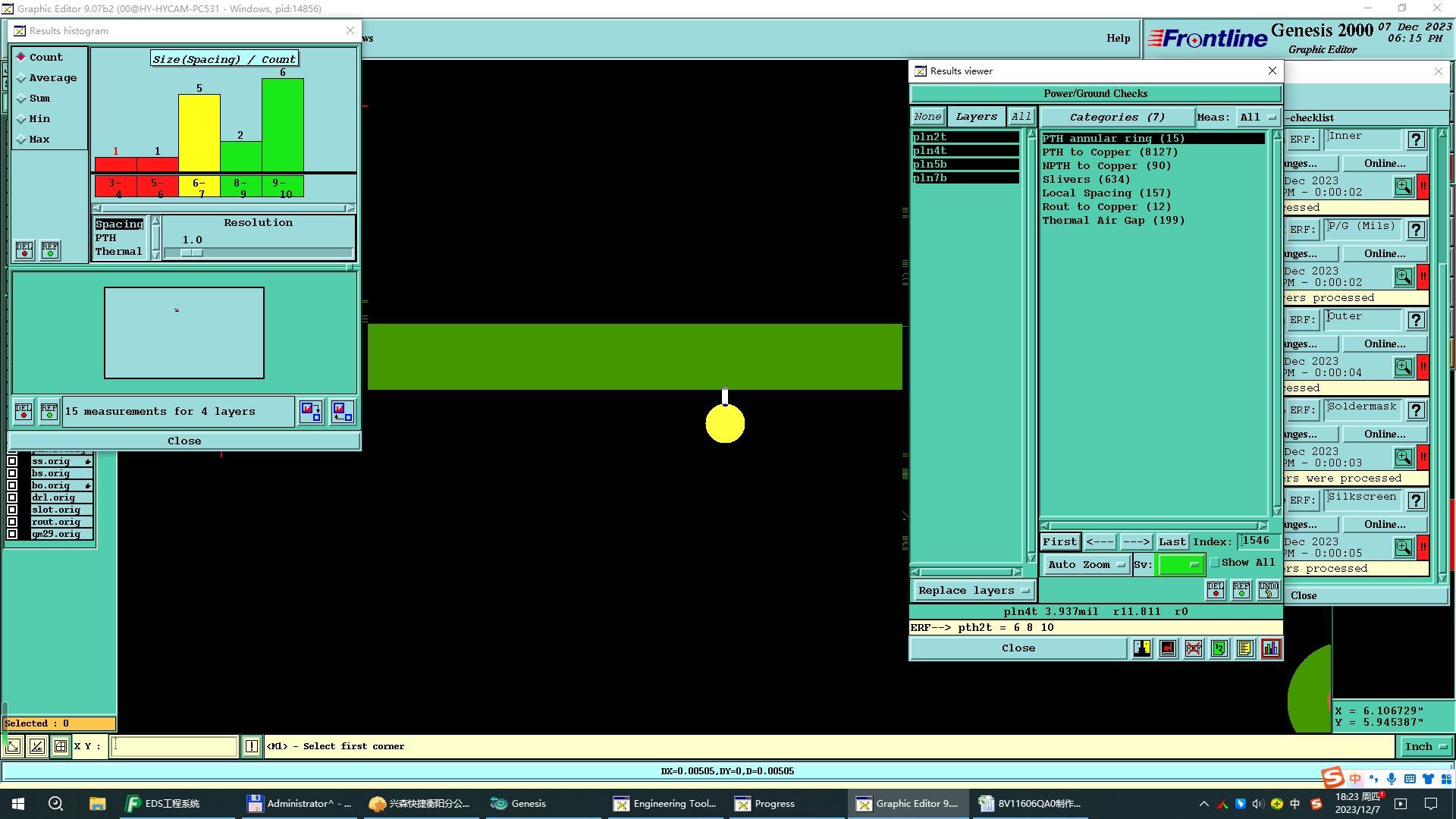Enable the Show All checkbox
Viewport: 1456px width, 819px height.
tap(1215, 563)
